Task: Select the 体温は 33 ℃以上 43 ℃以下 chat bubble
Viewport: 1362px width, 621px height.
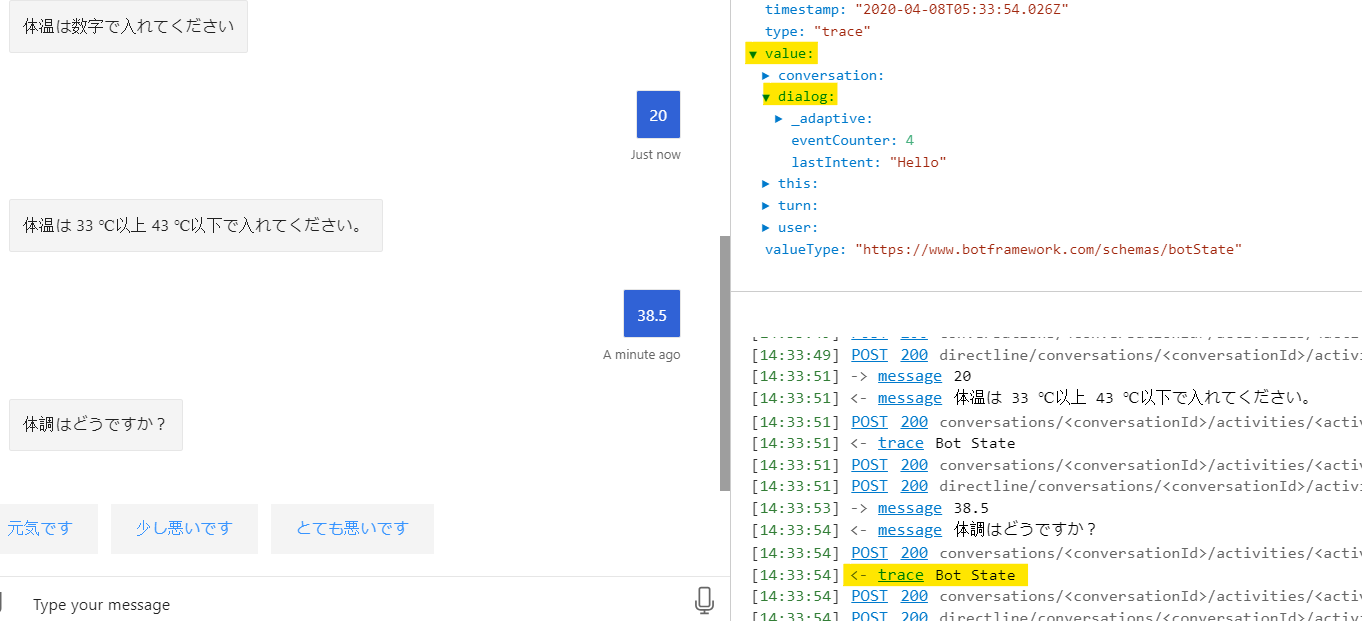Action: click(196, 225)
